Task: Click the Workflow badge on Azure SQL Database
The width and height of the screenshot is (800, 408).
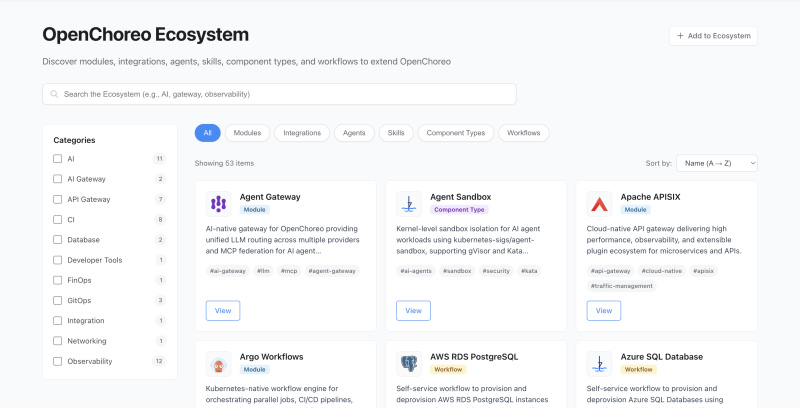Action: [639, 370]
